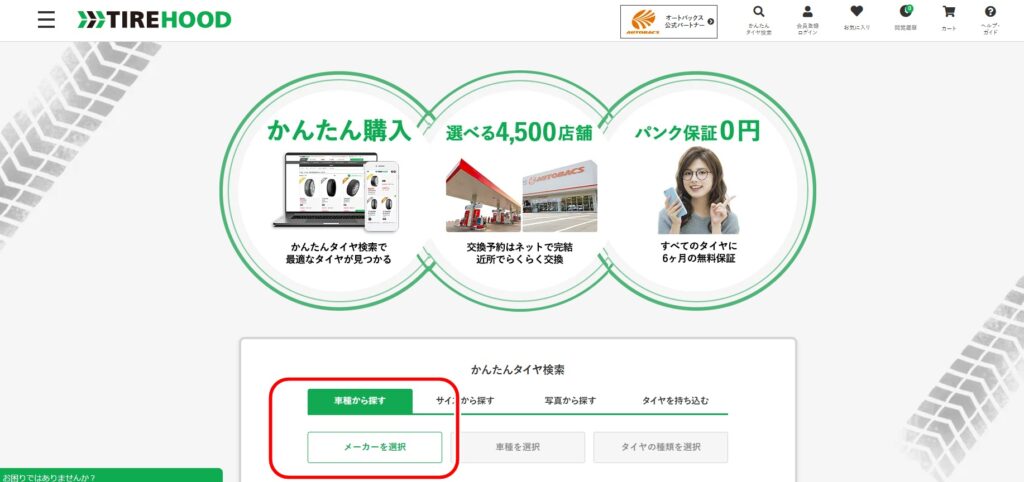The image size is (1024, 482).
Task: Click the Autobacs official partner banner
Action: pyautogui.click(x=669, y=22)
